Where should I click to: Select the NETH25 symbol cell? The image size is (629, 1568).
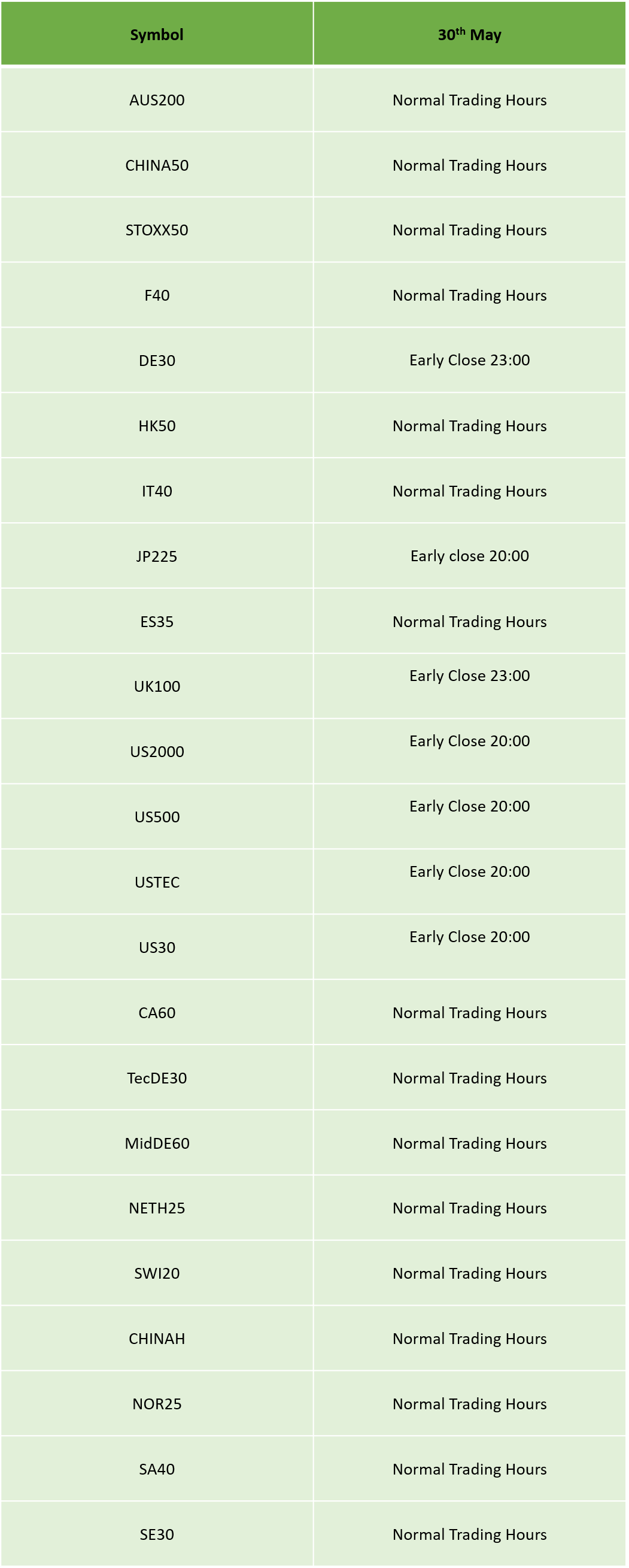pos(157,1208)
